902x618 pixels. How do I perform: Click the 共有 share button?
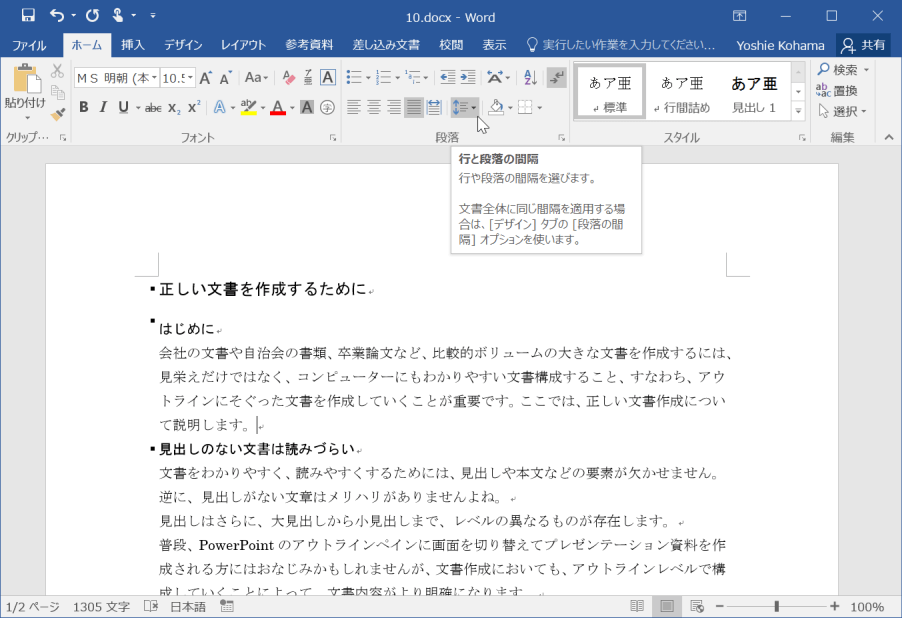click(863, 45)
